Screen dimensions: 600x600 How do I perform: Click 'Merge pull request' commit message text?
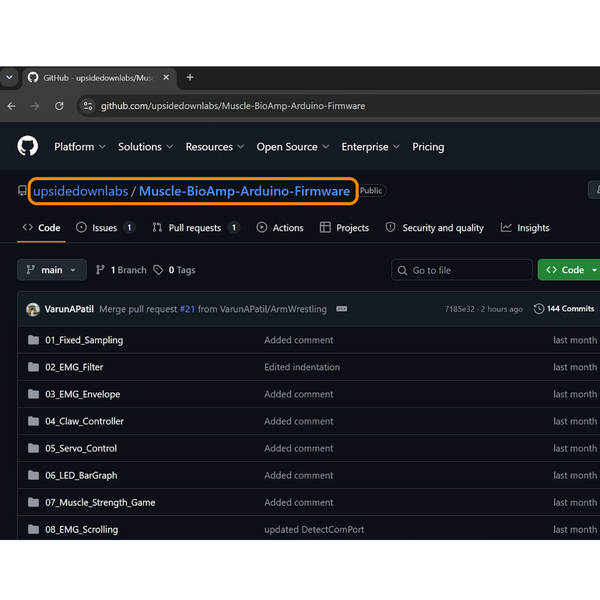click(x=138, y=309)
